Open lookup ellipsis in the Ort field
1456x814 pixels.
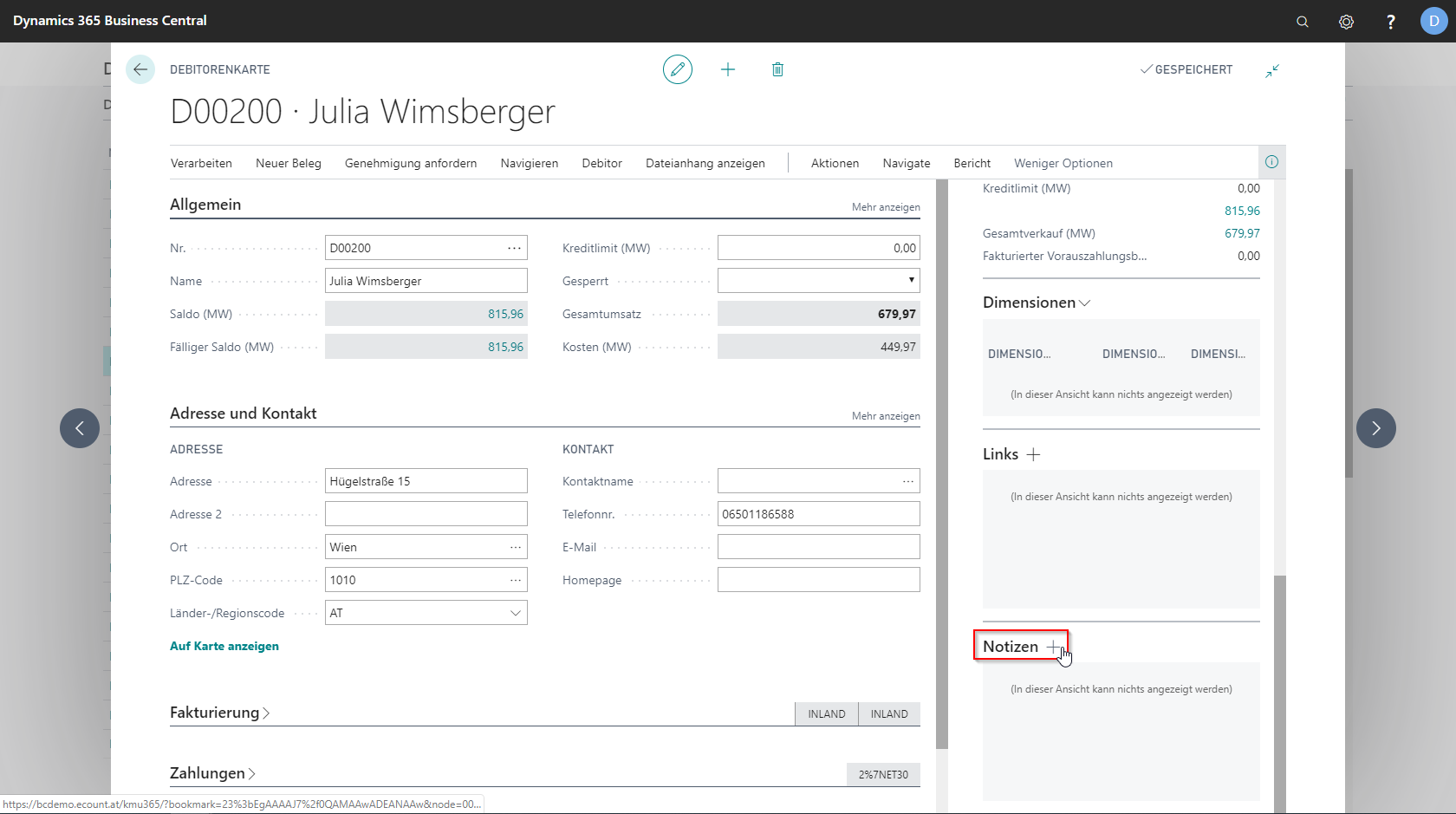[x=516, y=547]
